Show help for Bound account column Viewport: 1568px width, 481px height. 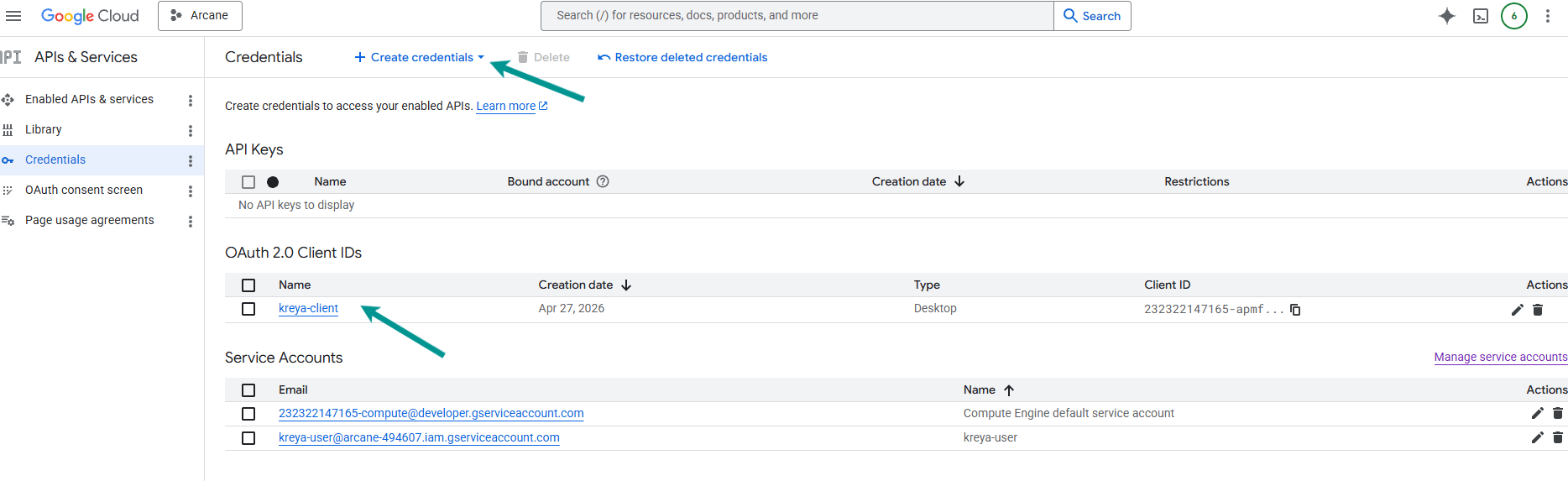pos(603,181)
